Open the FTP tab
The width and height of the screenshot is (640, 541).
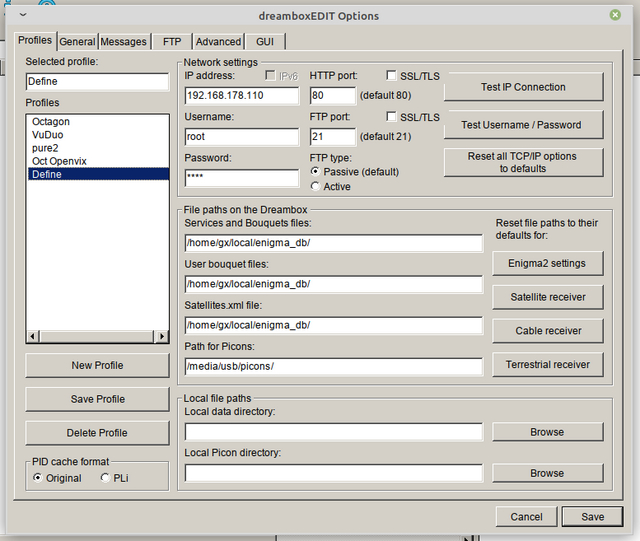click(172, 42)
